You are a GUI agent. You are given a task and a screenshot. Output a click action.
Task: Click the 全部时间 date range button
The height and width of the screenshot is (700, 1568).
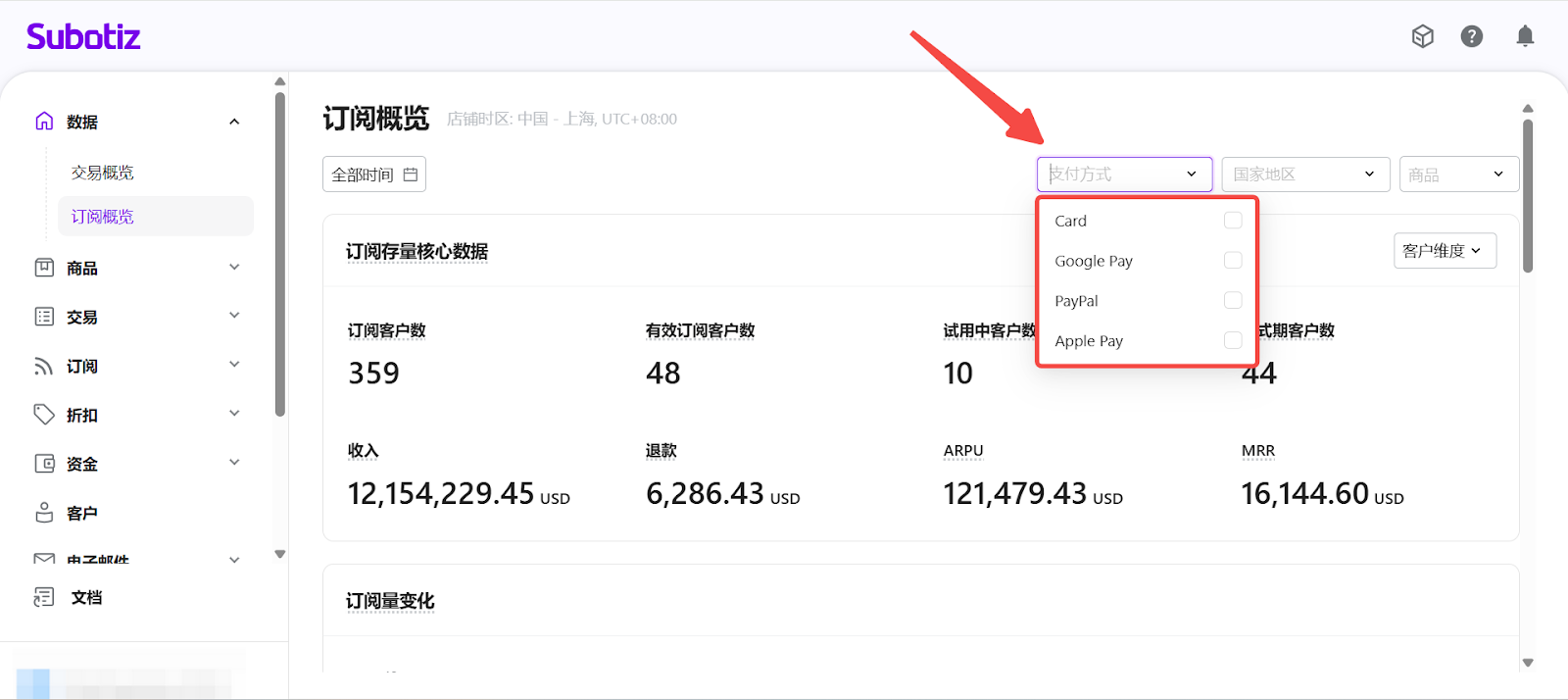[x=373, y=175]
